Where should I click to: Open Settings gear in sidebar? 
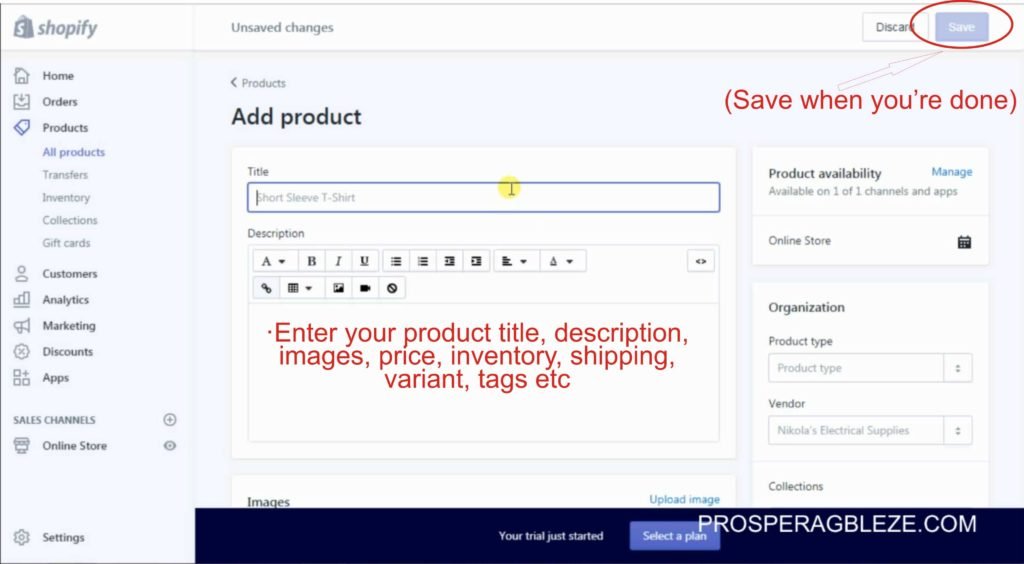pos(22,537)
